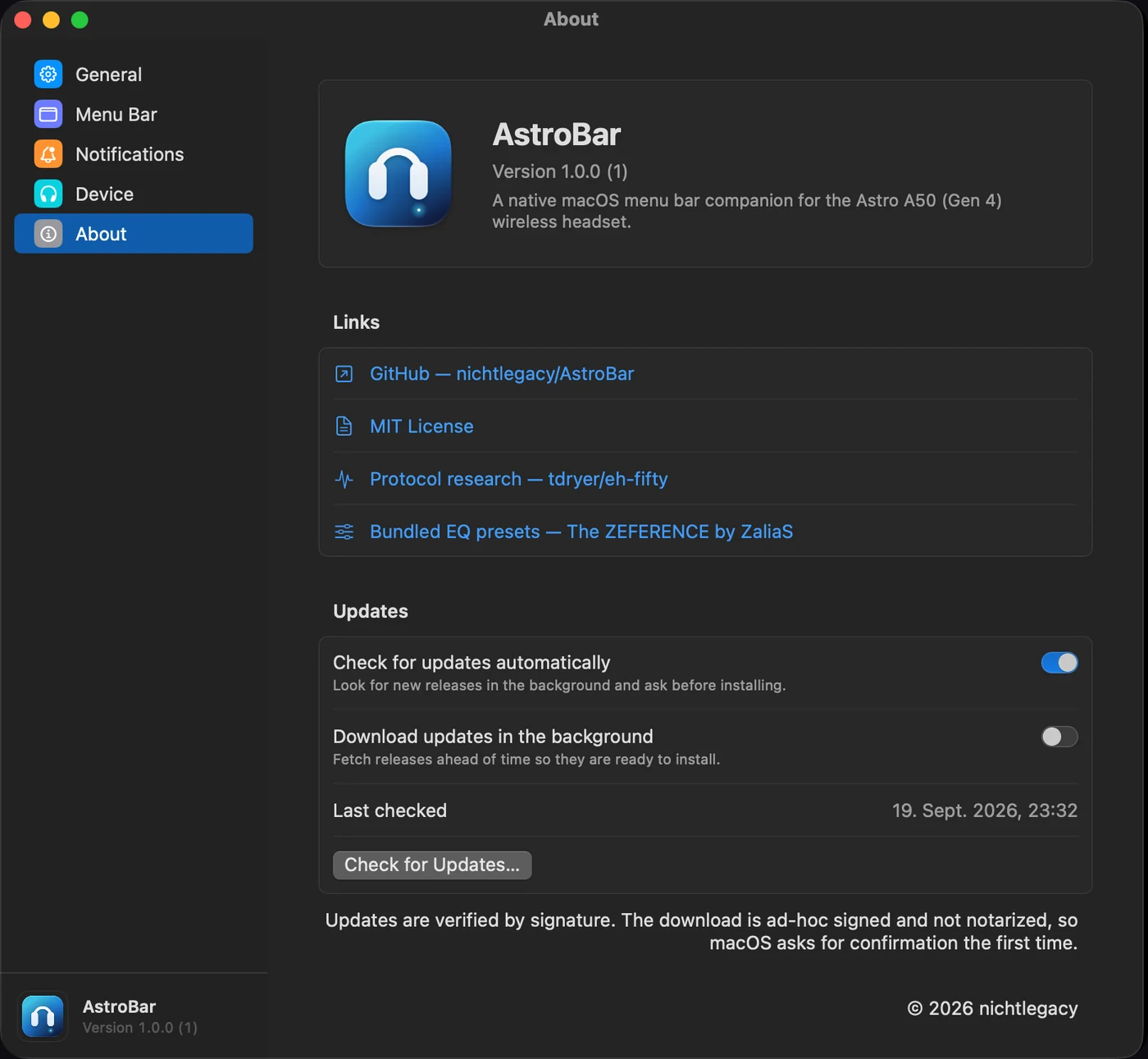
Task: Click the About window title text
Action: (572, 20)
